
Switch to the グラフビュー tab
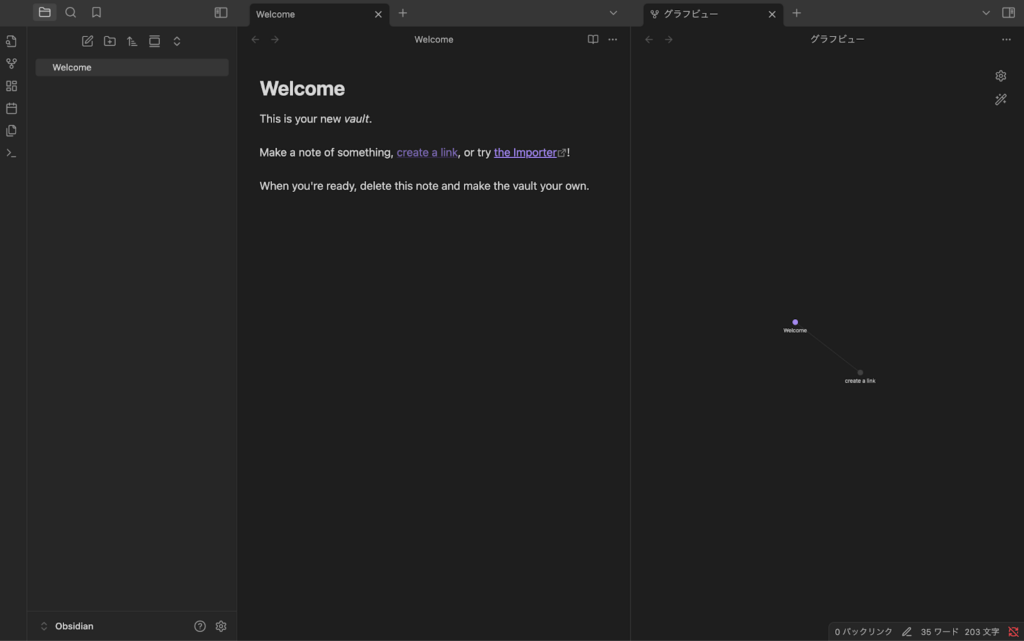pos(713,14)
